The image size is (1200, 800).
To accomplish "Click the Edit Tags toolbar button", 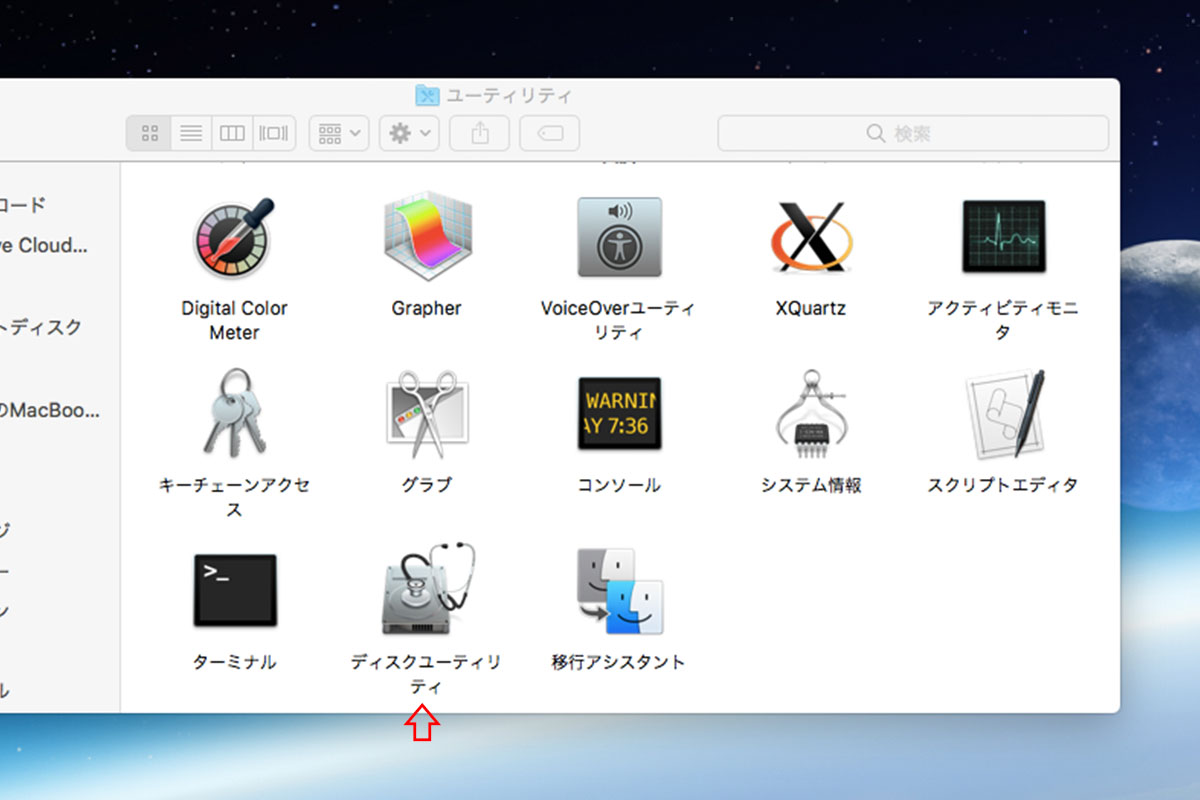I will (550, 133).
